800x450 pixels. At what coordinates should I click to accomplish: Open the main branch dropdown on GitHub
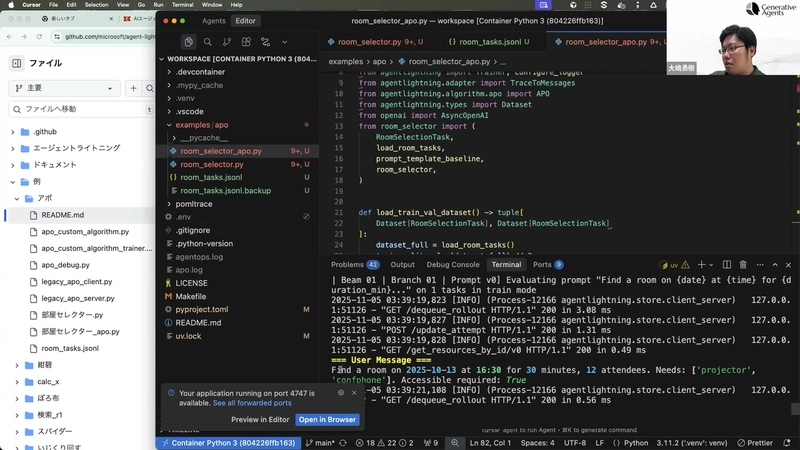(65, 88)
